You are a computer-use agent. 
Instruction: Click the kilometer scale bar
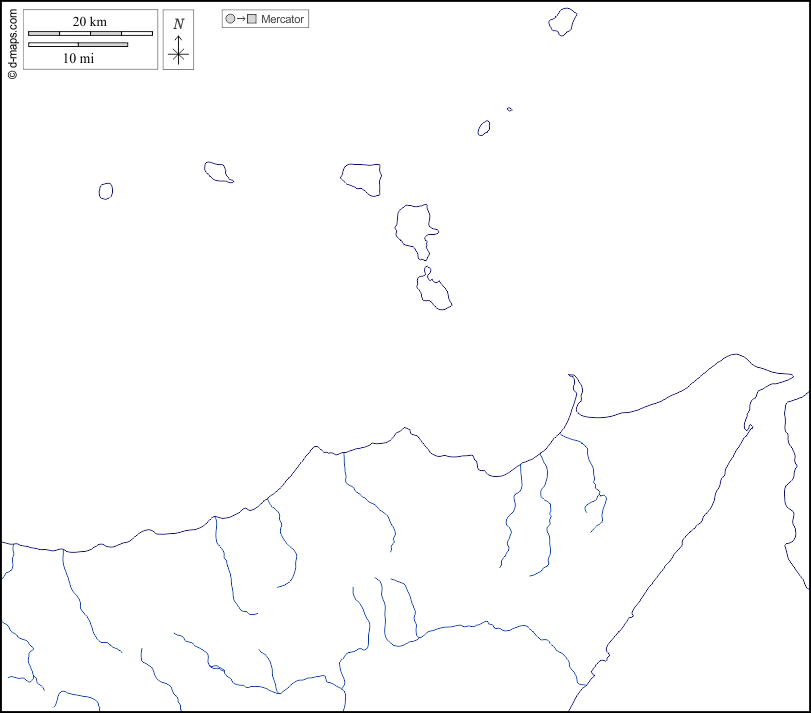(90, 33)
